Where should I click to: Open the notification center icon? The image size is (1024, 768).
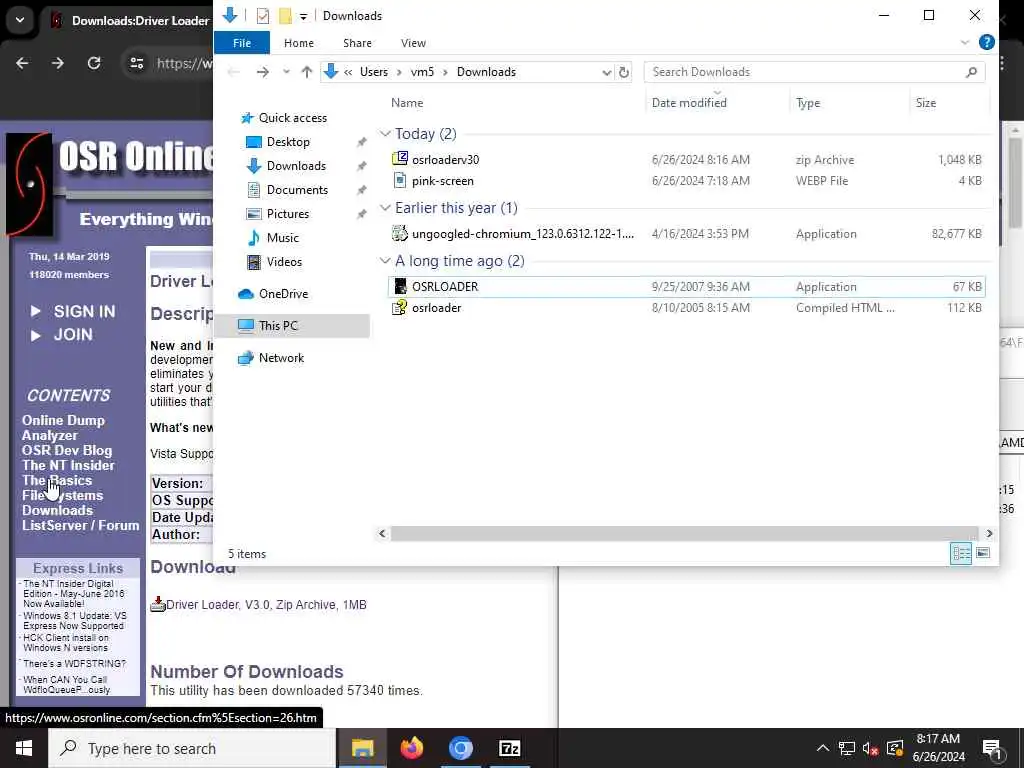point(993,750)
